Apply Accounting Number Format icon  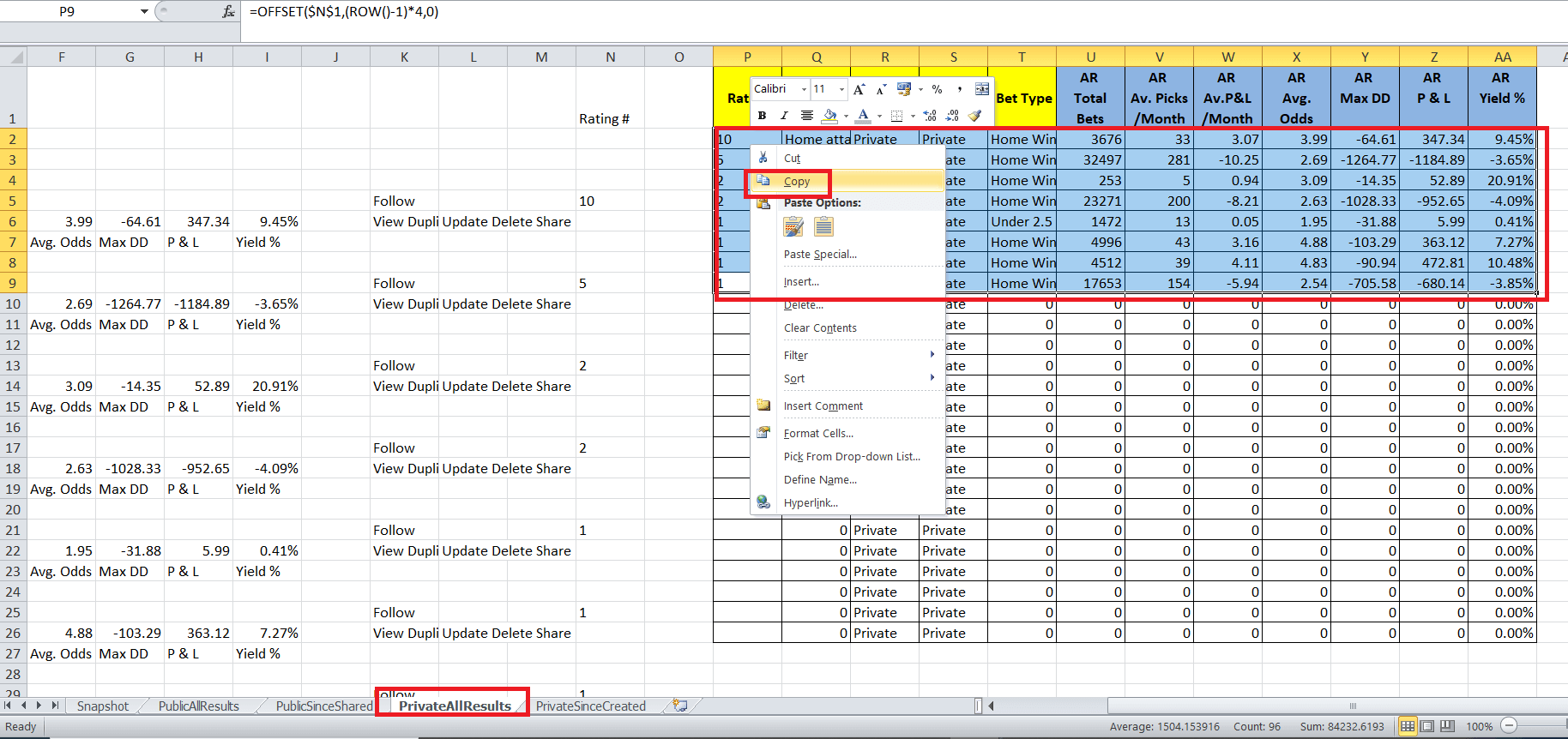(x=903, y=89)
